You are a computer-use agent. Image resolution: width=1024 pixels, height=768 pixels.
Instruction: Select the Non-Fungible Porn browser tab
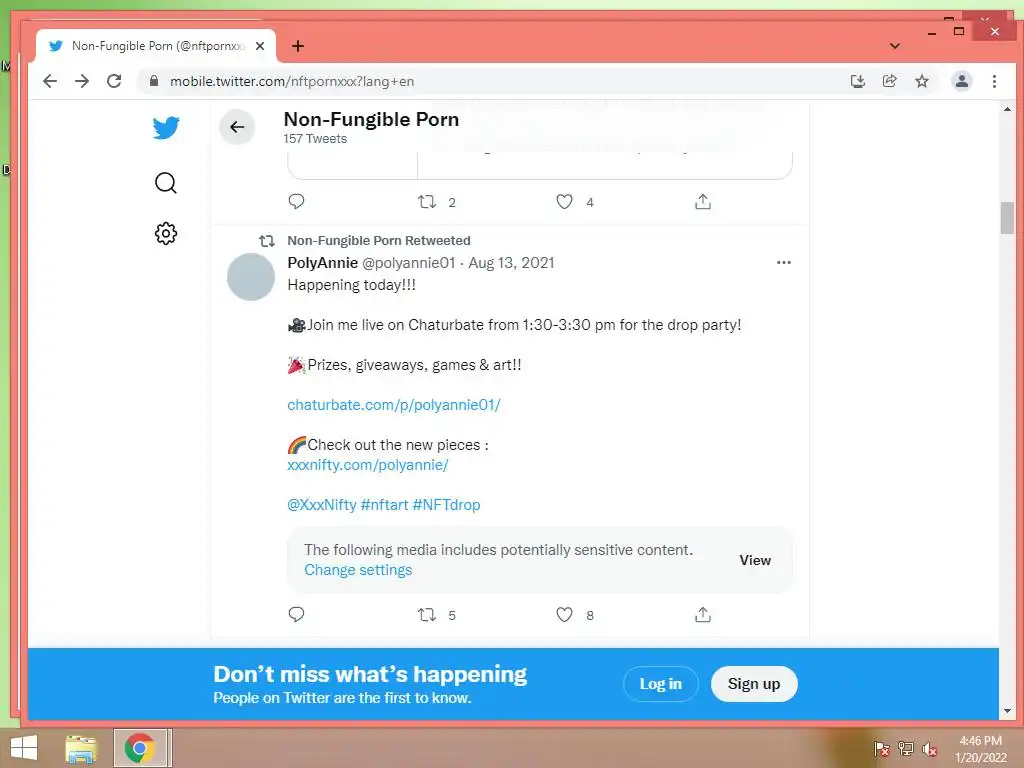[x=157, y=46]
